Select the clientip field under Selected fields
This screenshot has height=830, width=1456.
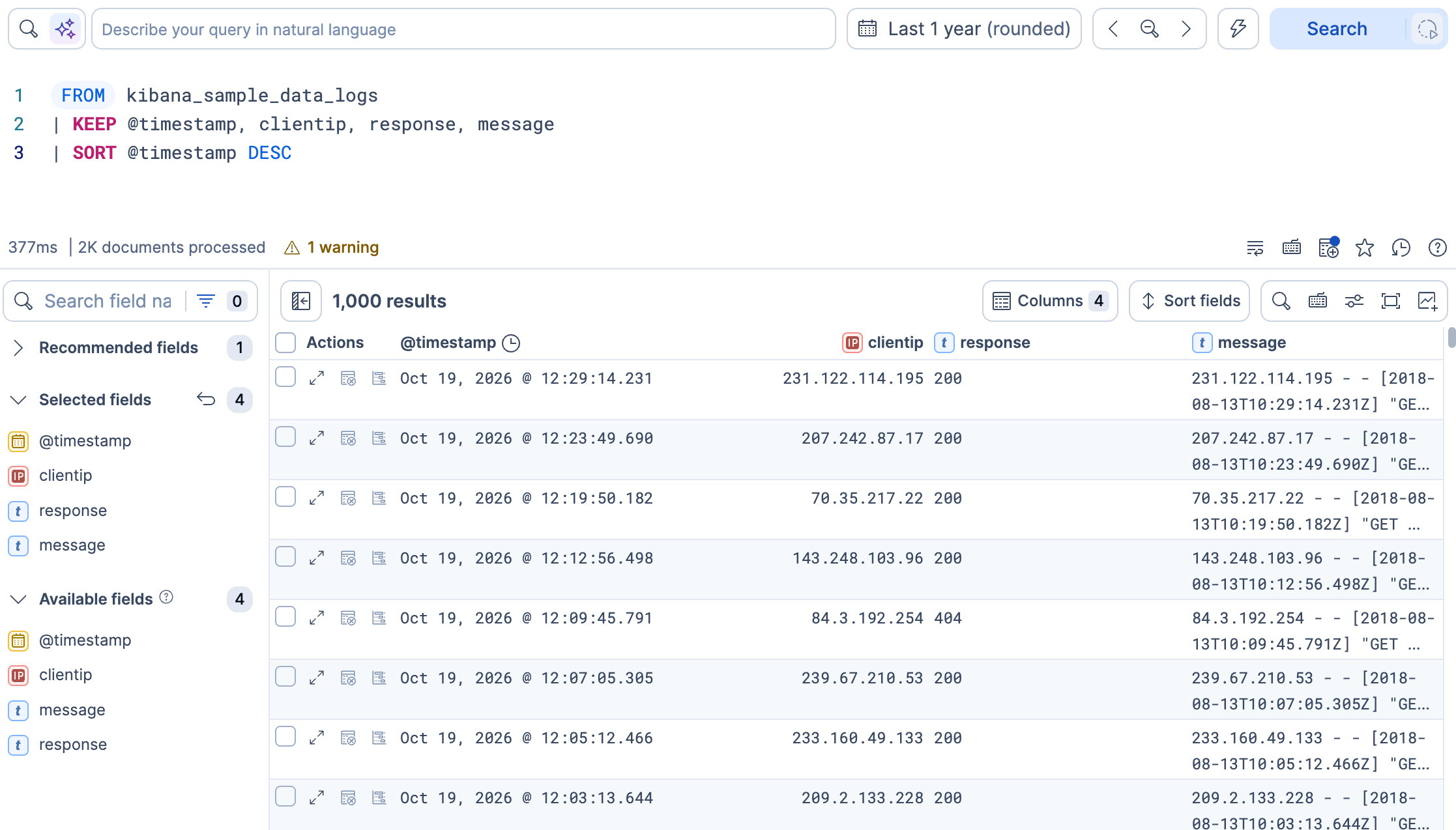pyautogui.click(x=65, y=476)
